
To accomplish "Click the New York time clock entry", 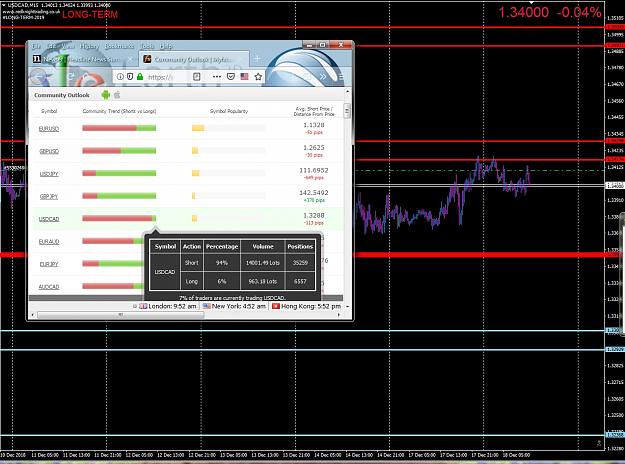I will [234, 306].
